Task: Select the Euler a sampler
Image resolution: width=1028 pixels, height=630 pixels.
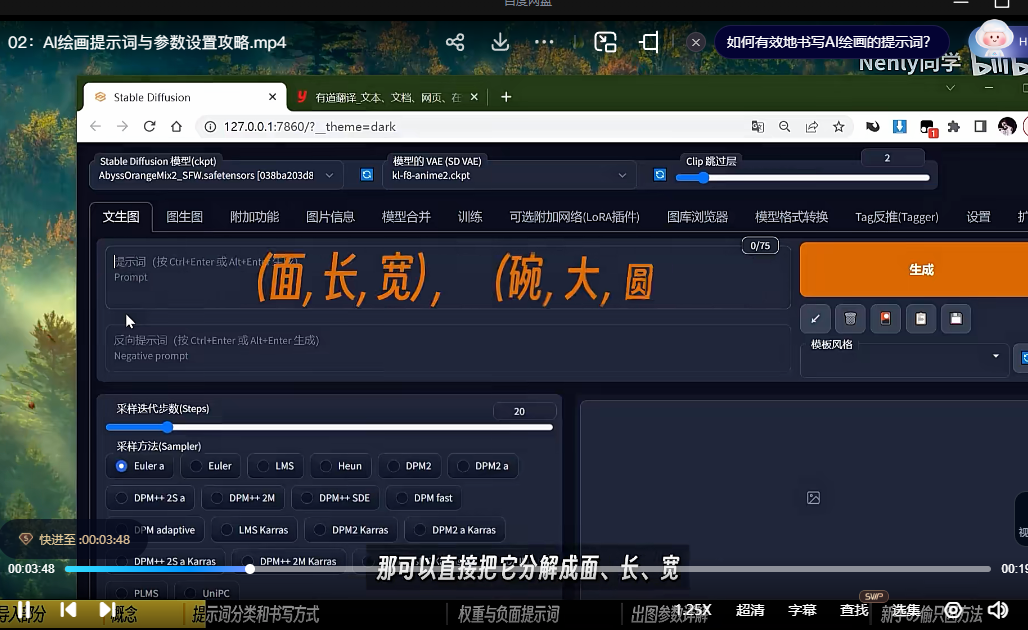Action: (x=141, y=466)
